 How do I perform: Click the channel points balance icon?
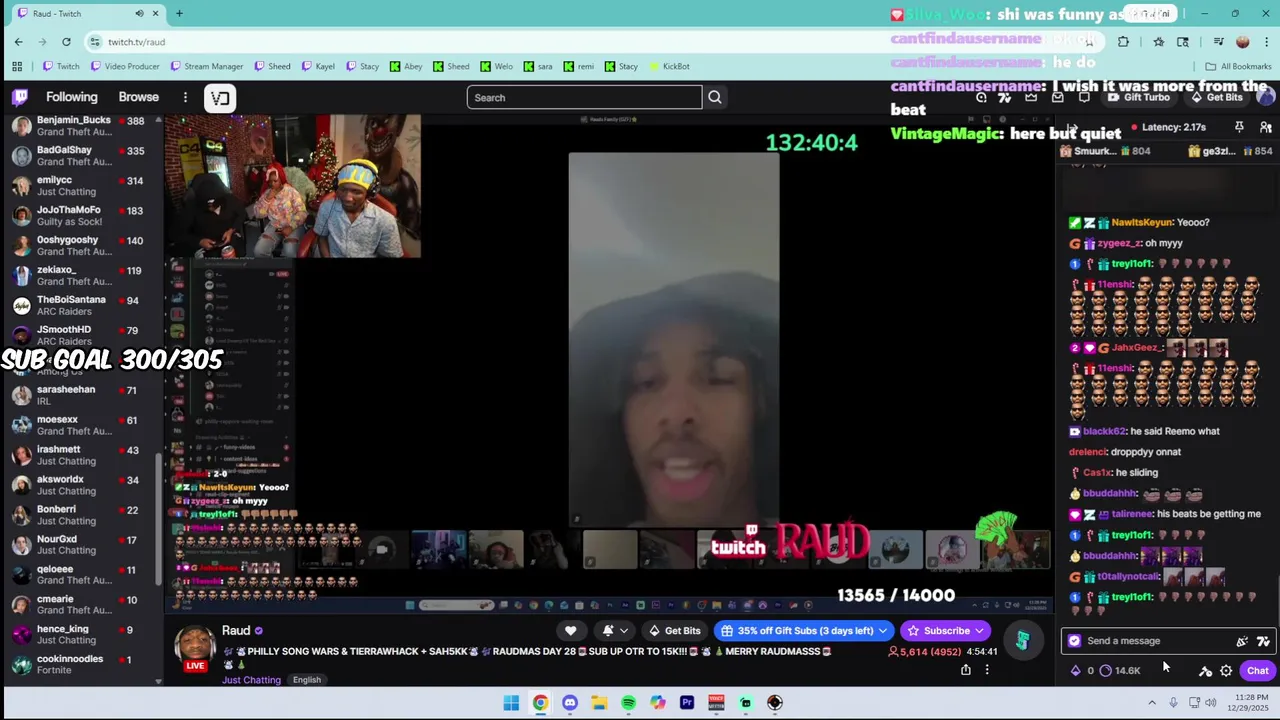[1105, 671]
